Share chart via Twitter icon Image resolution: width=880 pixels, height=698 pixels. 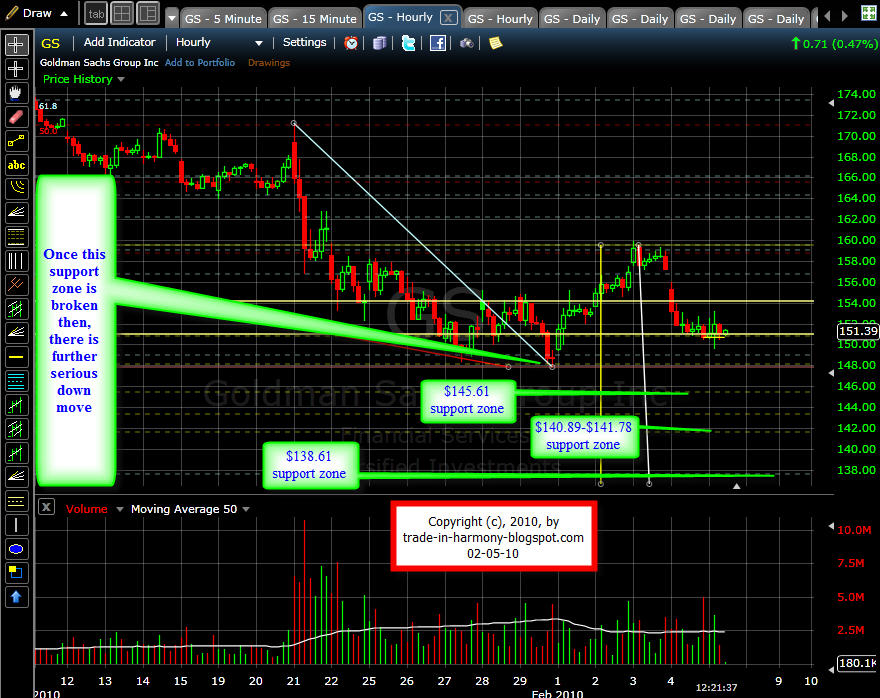tap(409, 43)
